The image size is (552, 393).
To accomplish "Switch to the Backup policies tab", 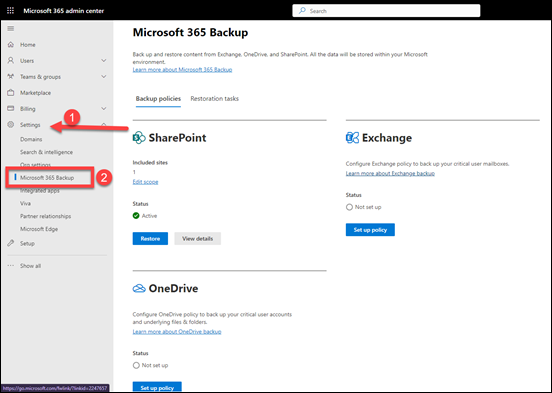I will point(158,99).
